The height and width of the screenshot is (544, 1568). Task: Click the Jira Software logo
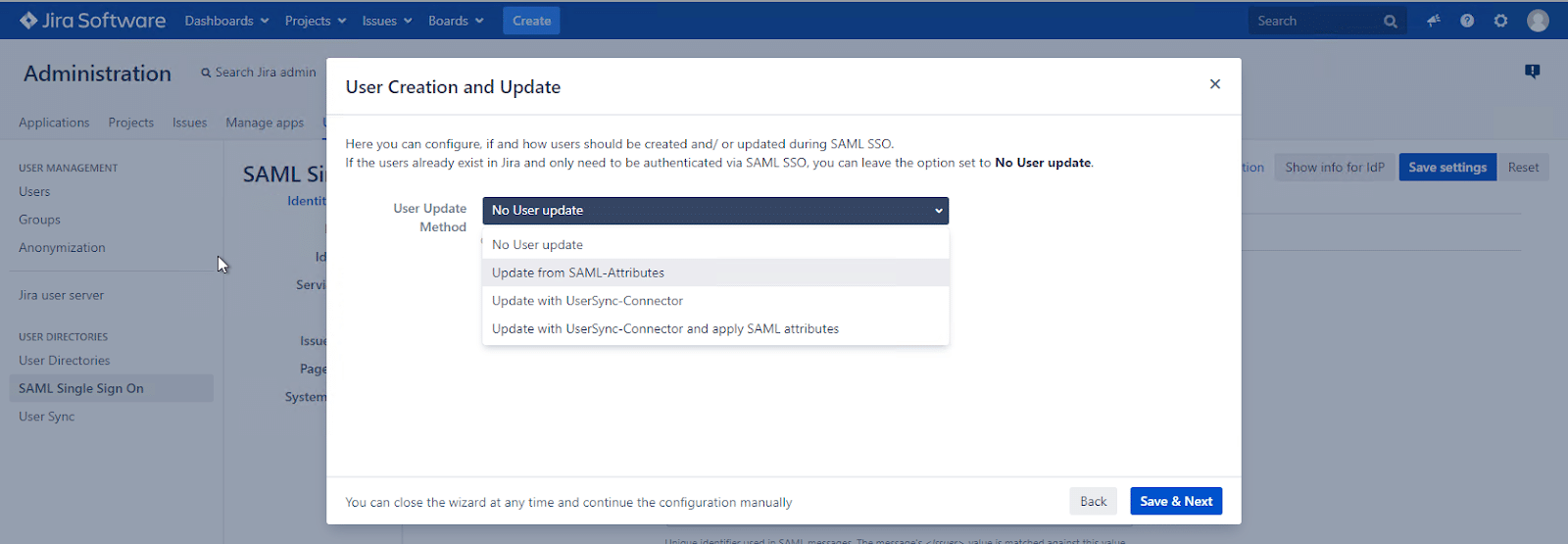click(x=92, y=21)
